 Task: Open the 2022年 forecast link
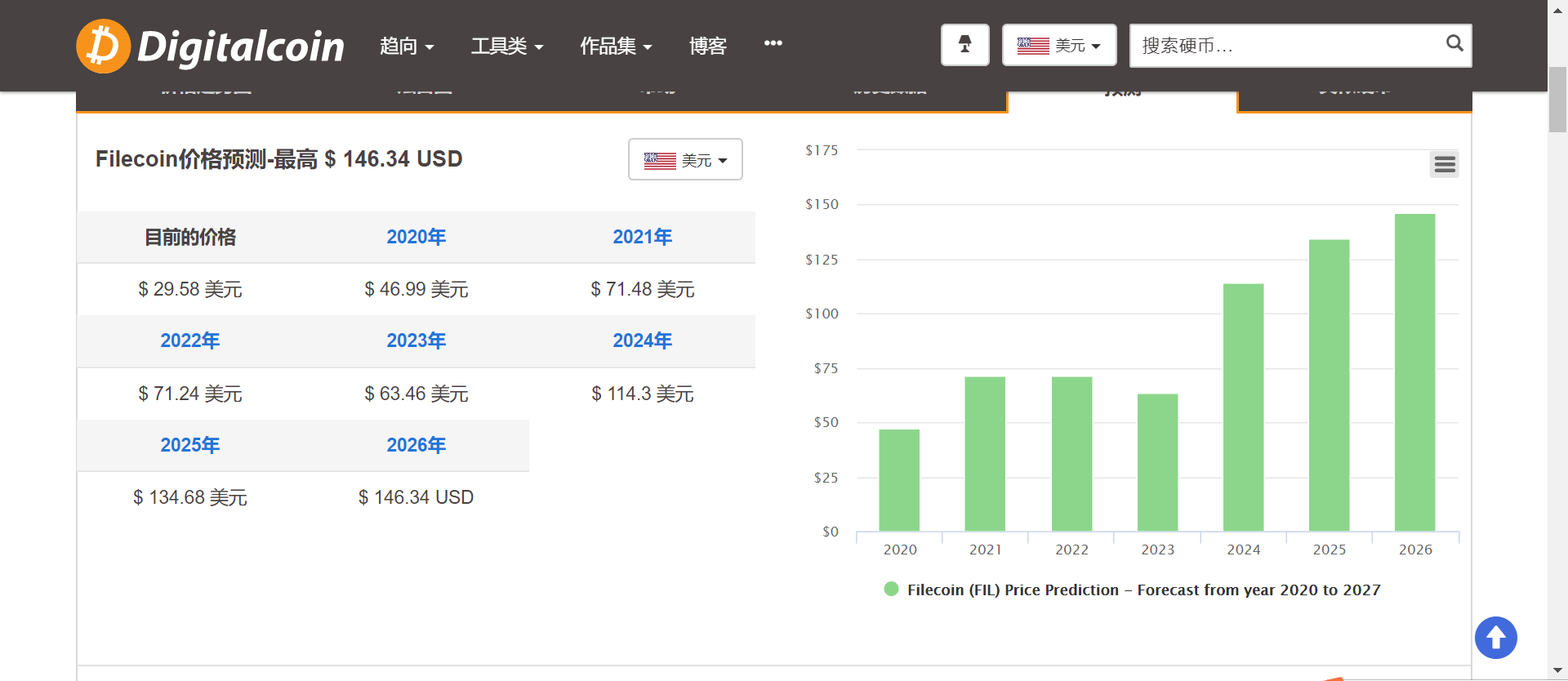click(190, 340)
